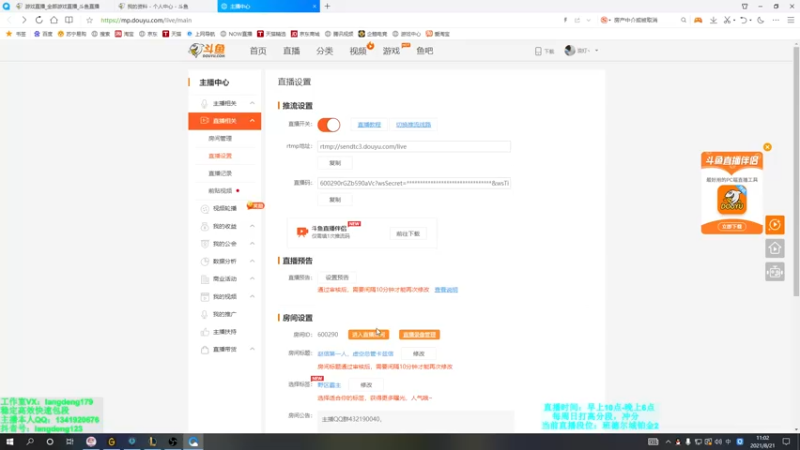Open Windows Start menu
The height and width of the screenshot is (450, 800).
pos(10,441)
